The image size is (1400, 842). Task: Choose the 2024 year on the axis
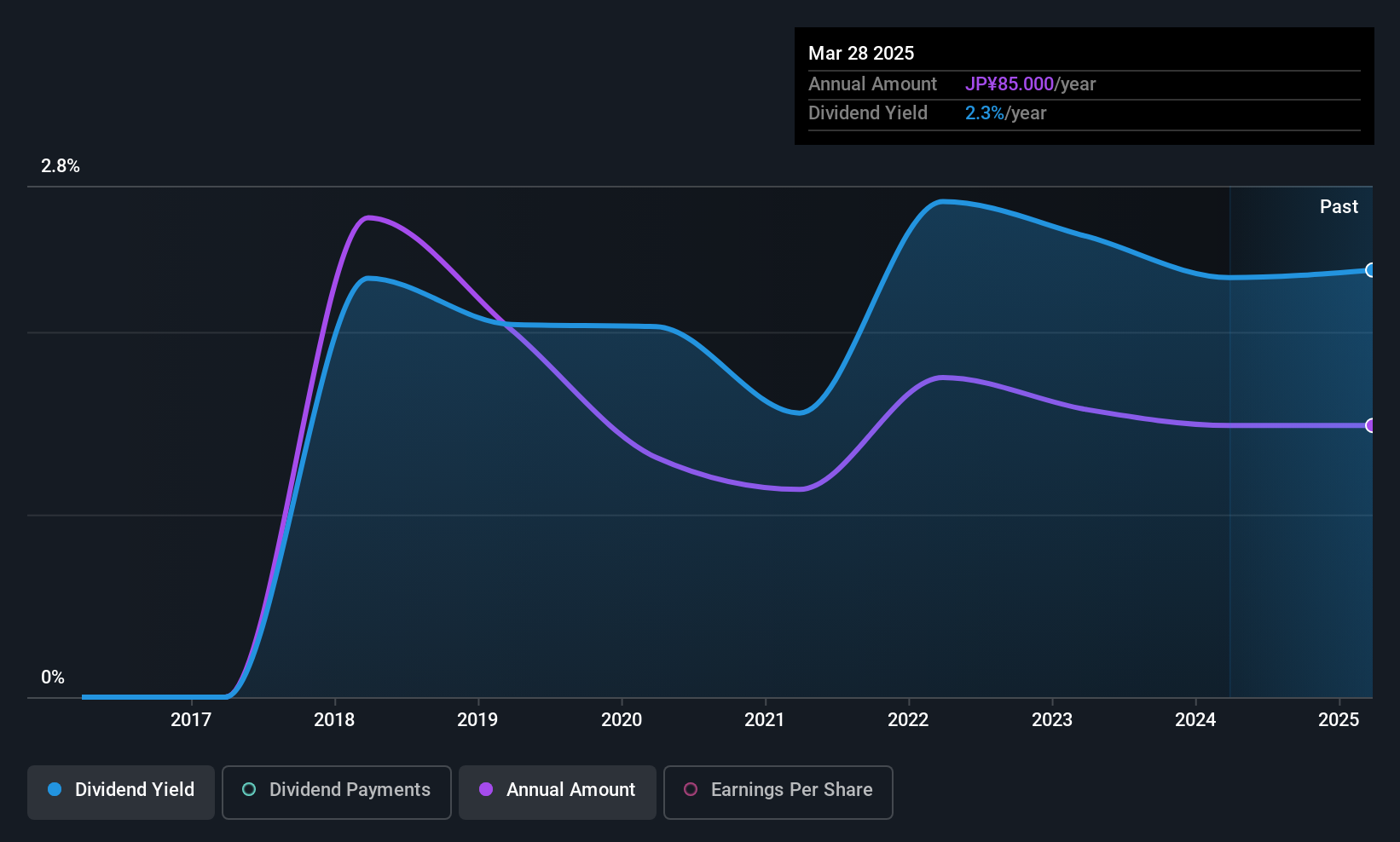click(1195, 720)
